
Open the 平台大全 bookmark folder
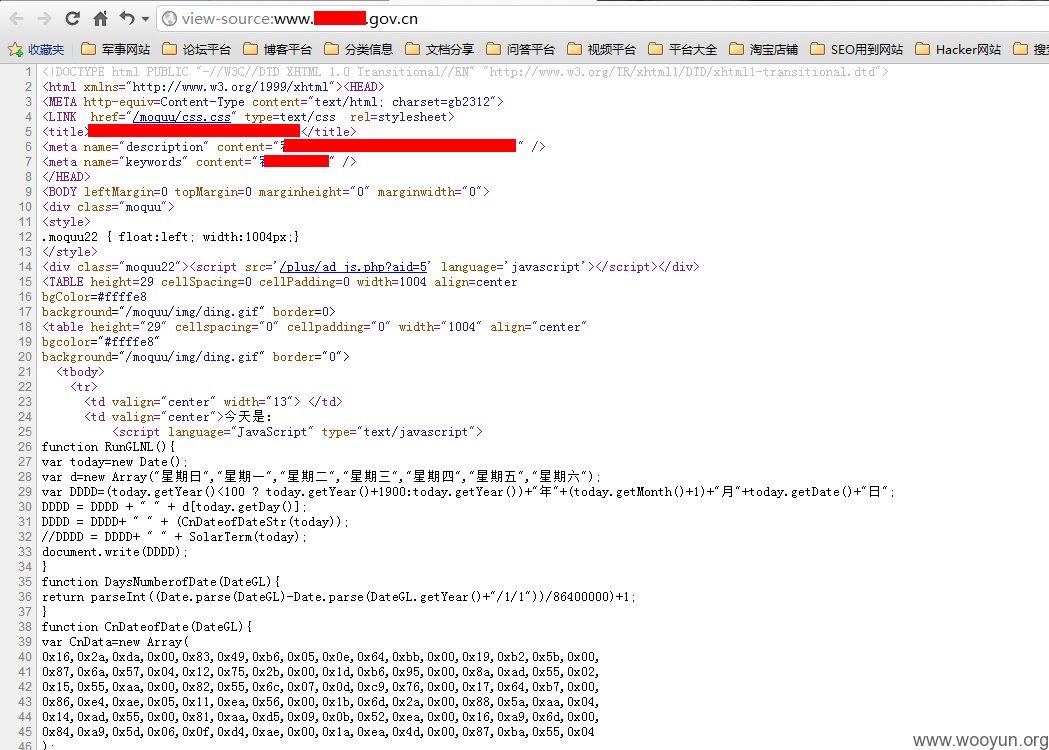point(682,50)
